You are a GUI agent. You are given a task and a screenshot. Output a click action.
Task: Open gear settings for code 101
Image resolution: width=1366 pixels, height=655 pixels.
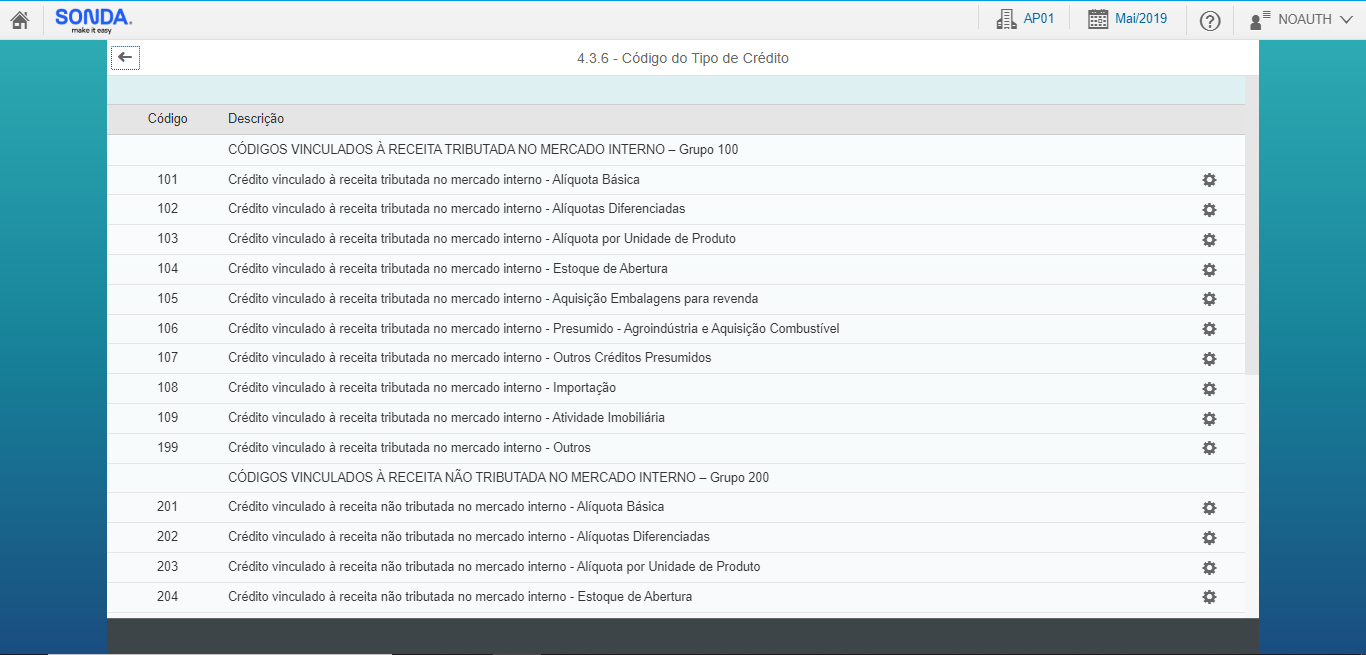pyautogui.click(x=1209, y=180)
